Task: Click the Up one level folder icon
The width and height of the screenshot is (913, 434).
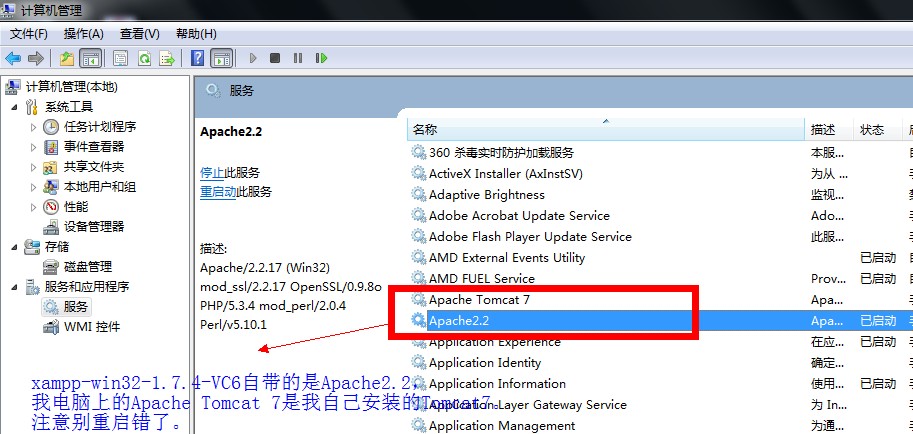Action: point(68,58)
